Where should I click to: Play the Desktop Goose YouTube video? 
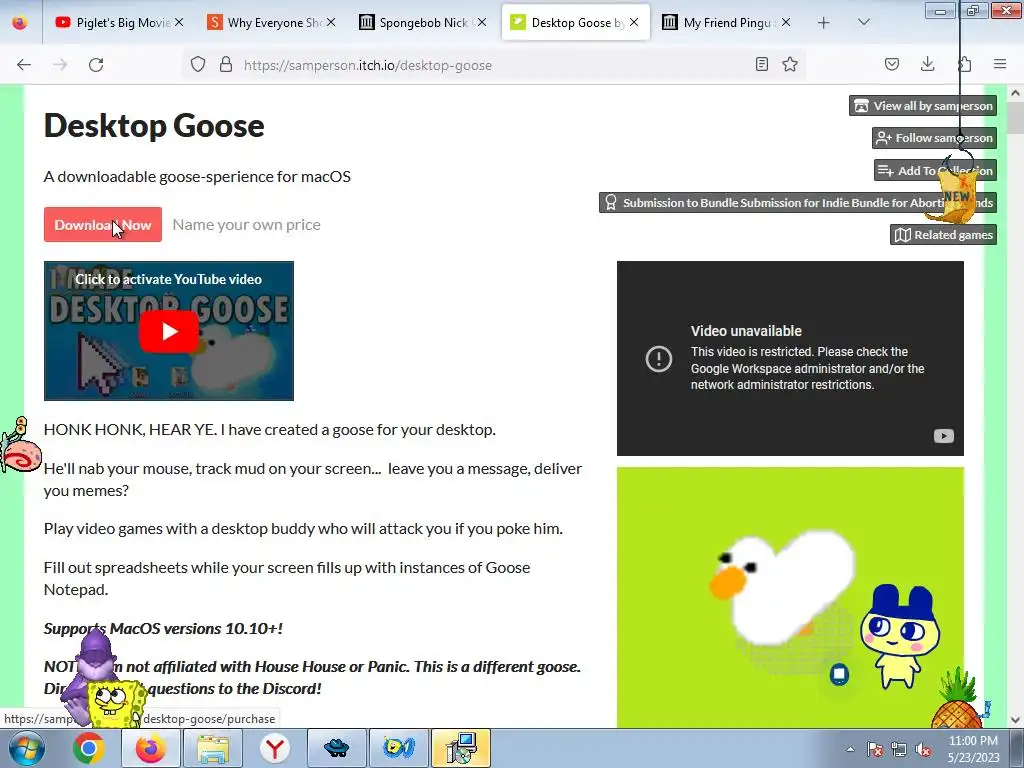pos(168,331)
